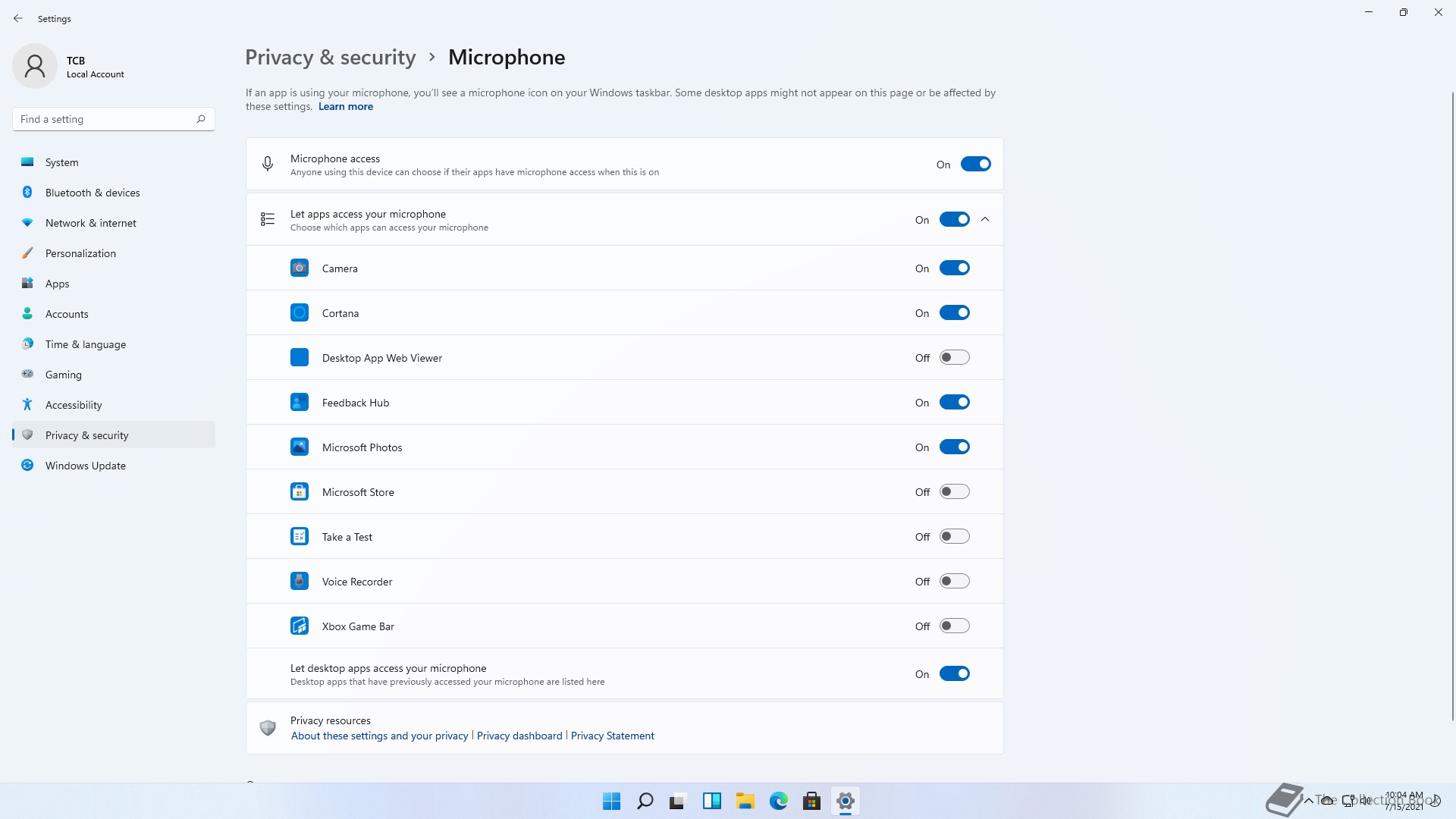
Task: Show hidden tray icons chevron
Action: coord(1309,800)
